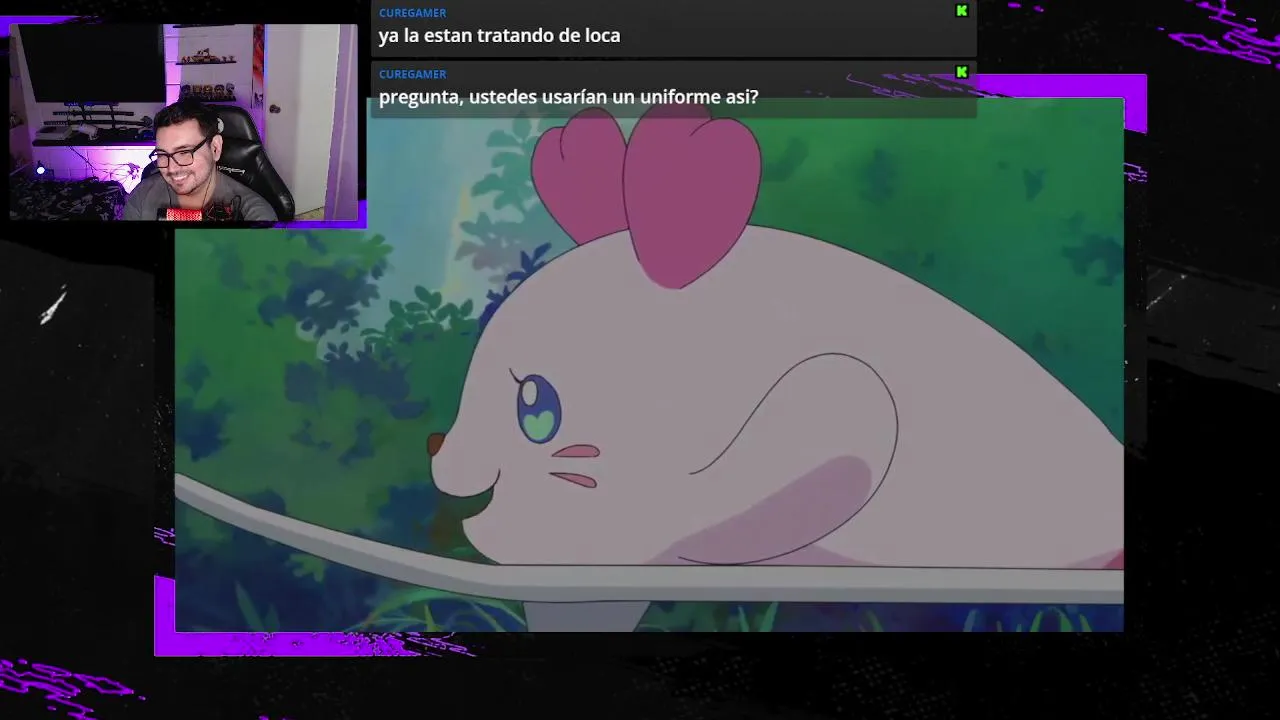
Task: Click the anime video showing the pink creature
Action: coord(649,365)
